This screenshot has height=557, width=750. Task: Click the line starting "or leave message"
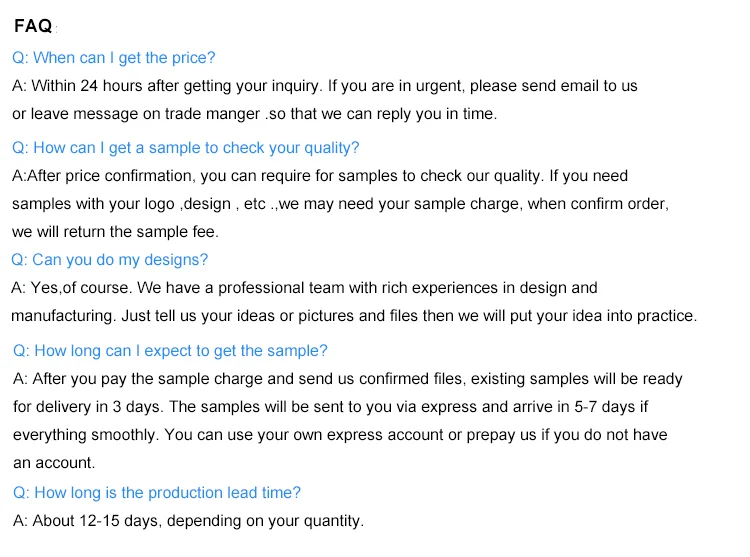(x=254, y=114)
